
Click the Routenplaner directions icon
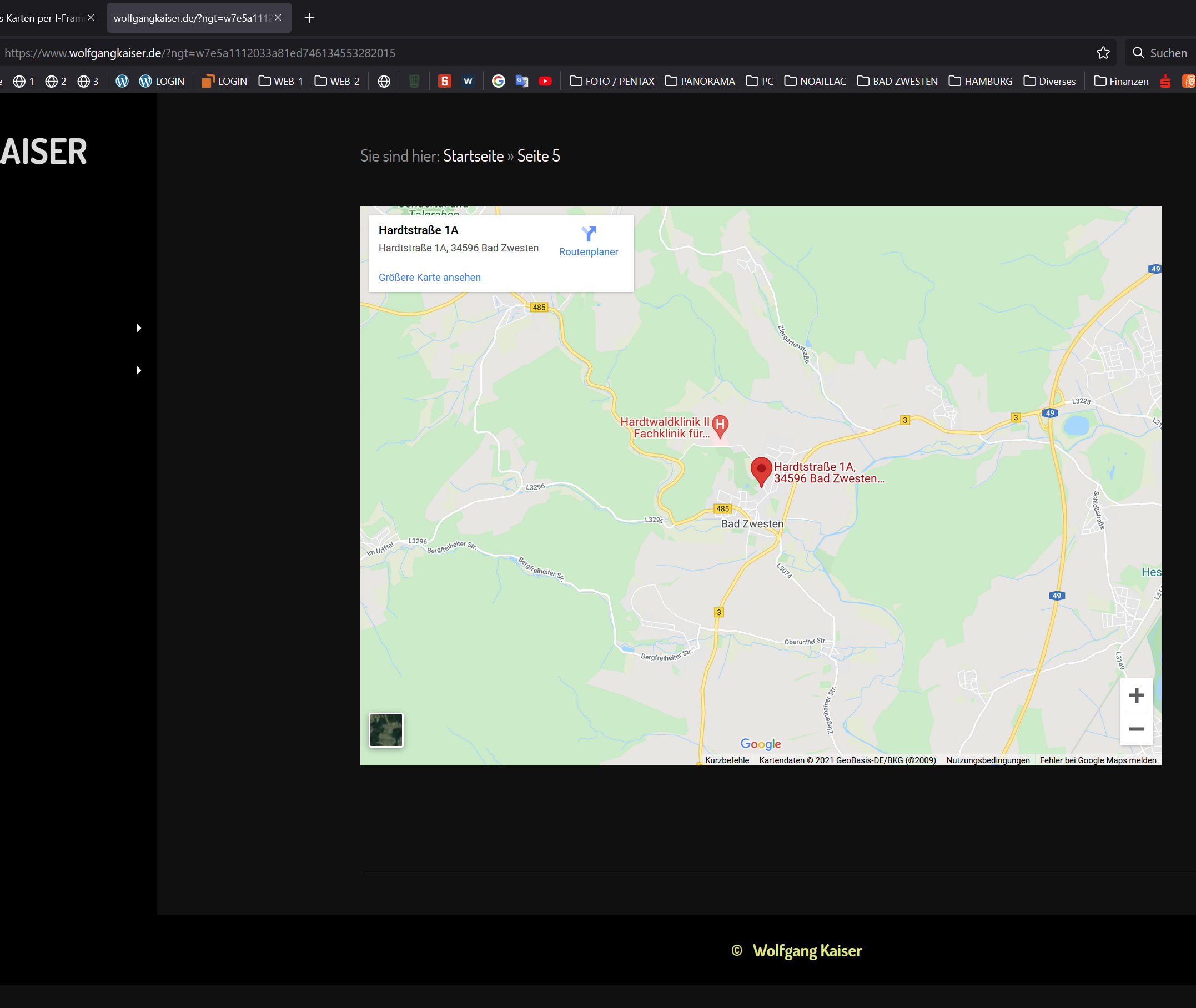point(588,234)
